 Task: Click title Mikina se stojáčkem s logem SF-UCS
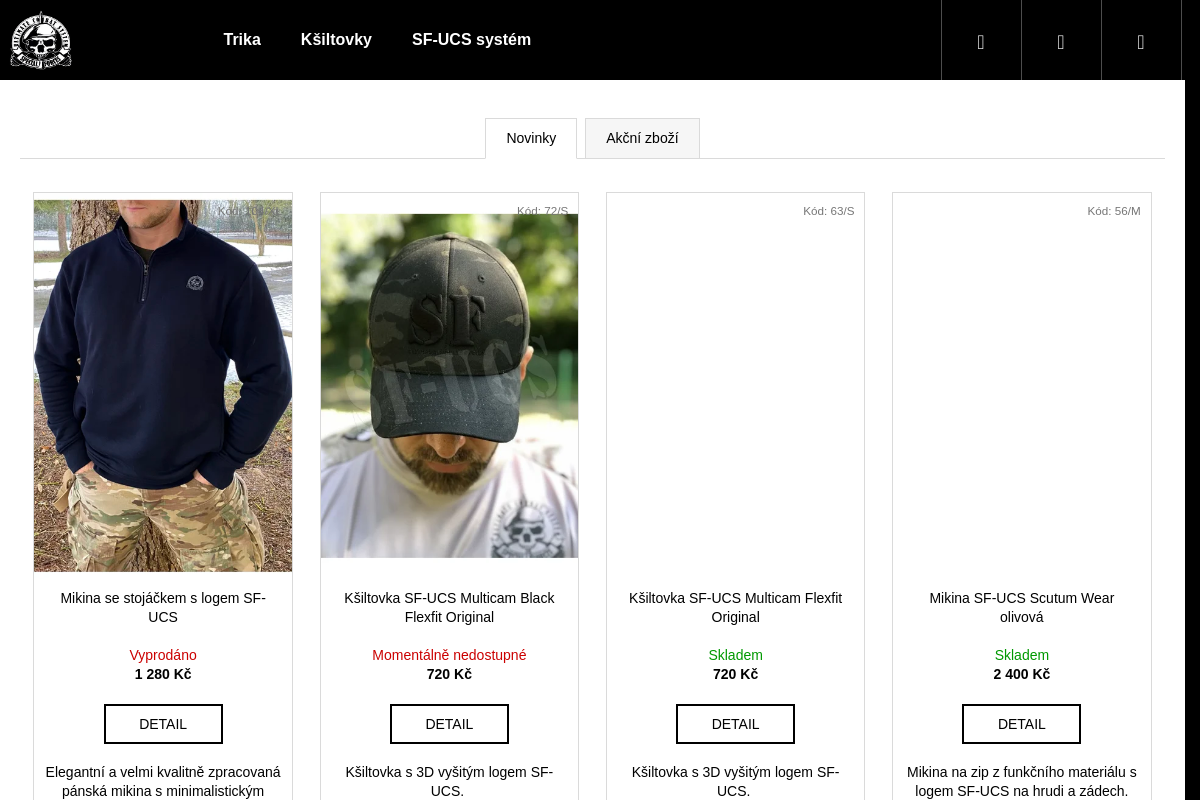[x=163, y=608]
